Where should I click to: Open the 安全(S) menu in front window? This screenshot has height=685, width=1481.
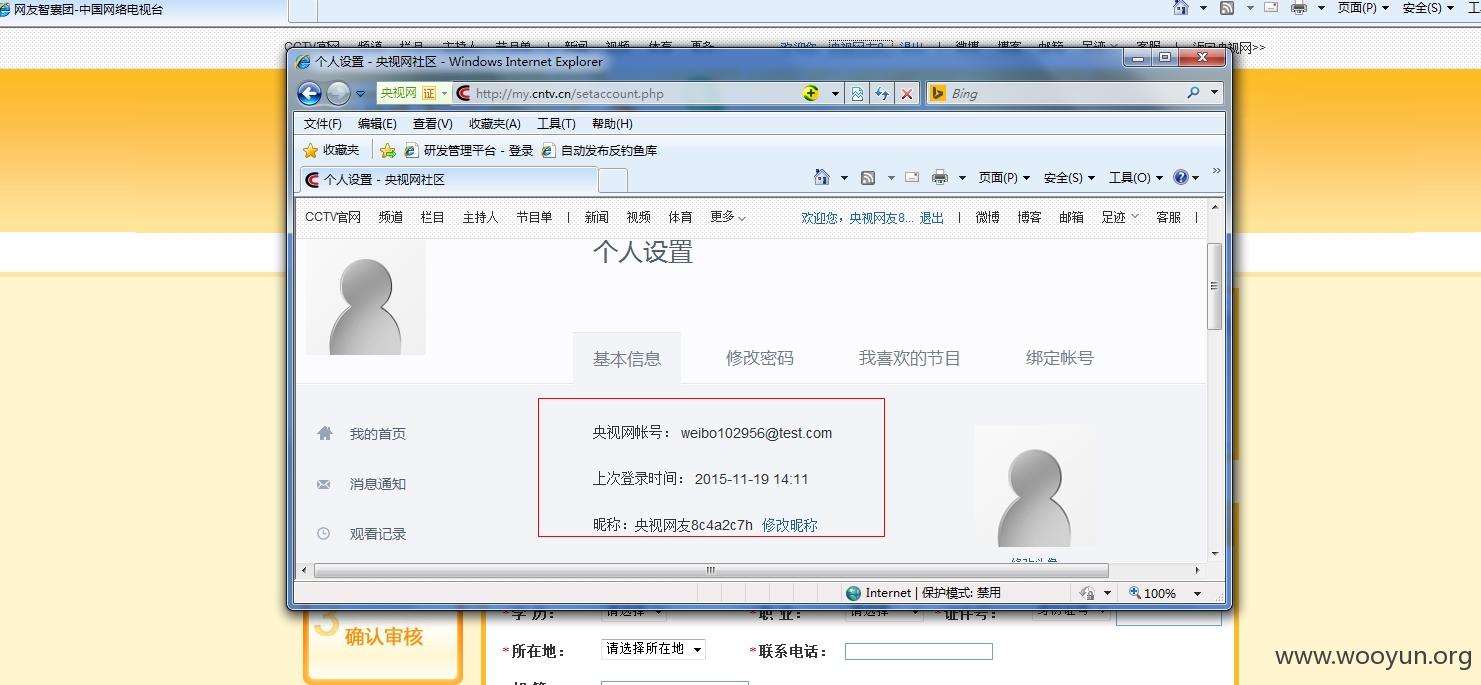[x=1069, y=178]
